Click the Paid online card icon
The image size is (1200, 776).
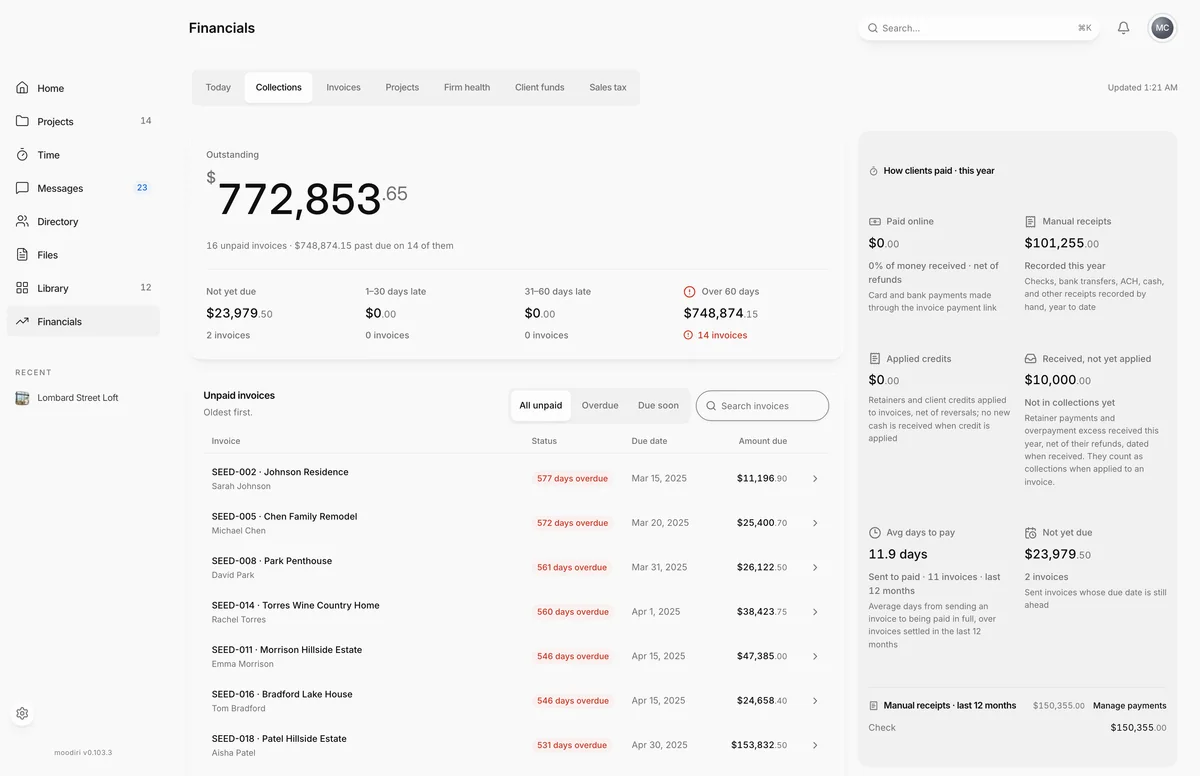[875, 221]
